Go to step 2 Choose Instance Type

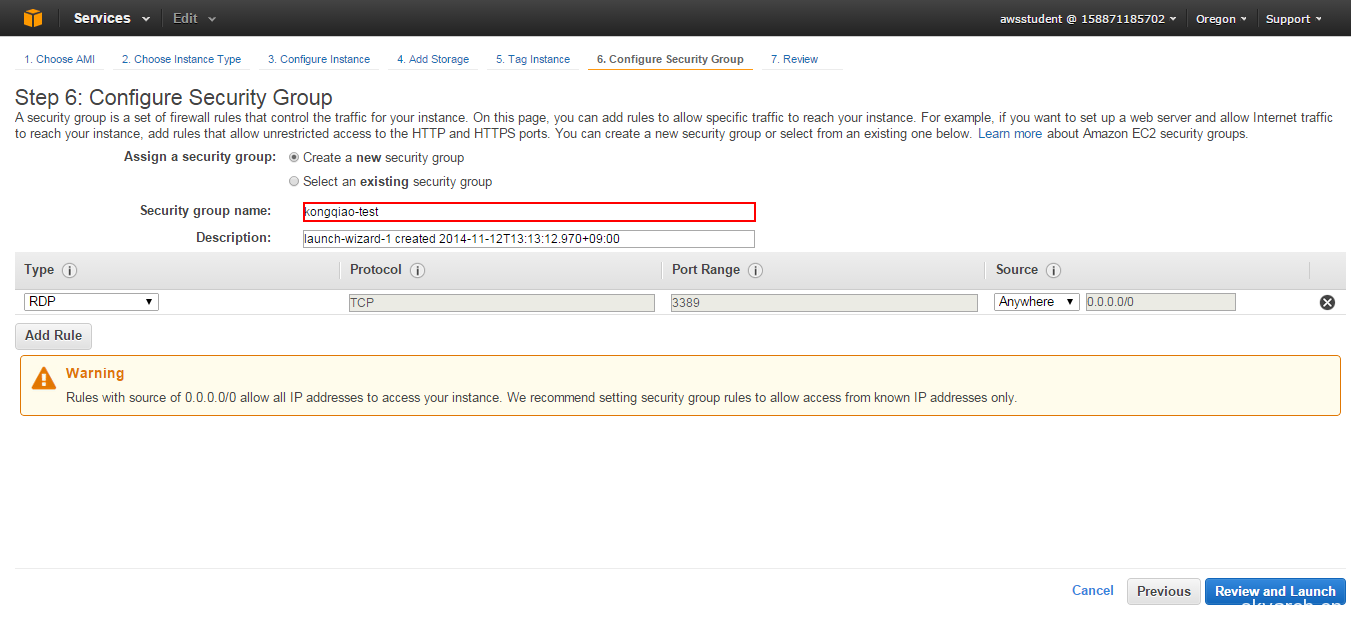click(x=181, y=59)
